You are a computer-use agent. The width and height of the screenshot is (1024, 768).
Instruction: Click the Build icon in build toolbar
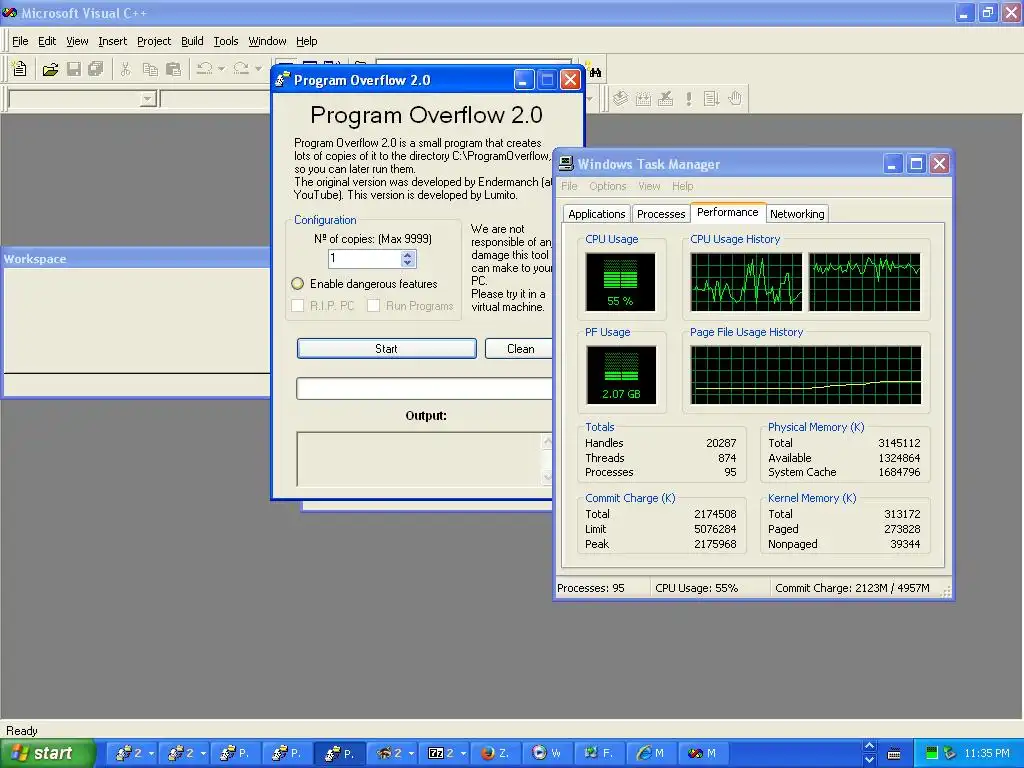643,99
